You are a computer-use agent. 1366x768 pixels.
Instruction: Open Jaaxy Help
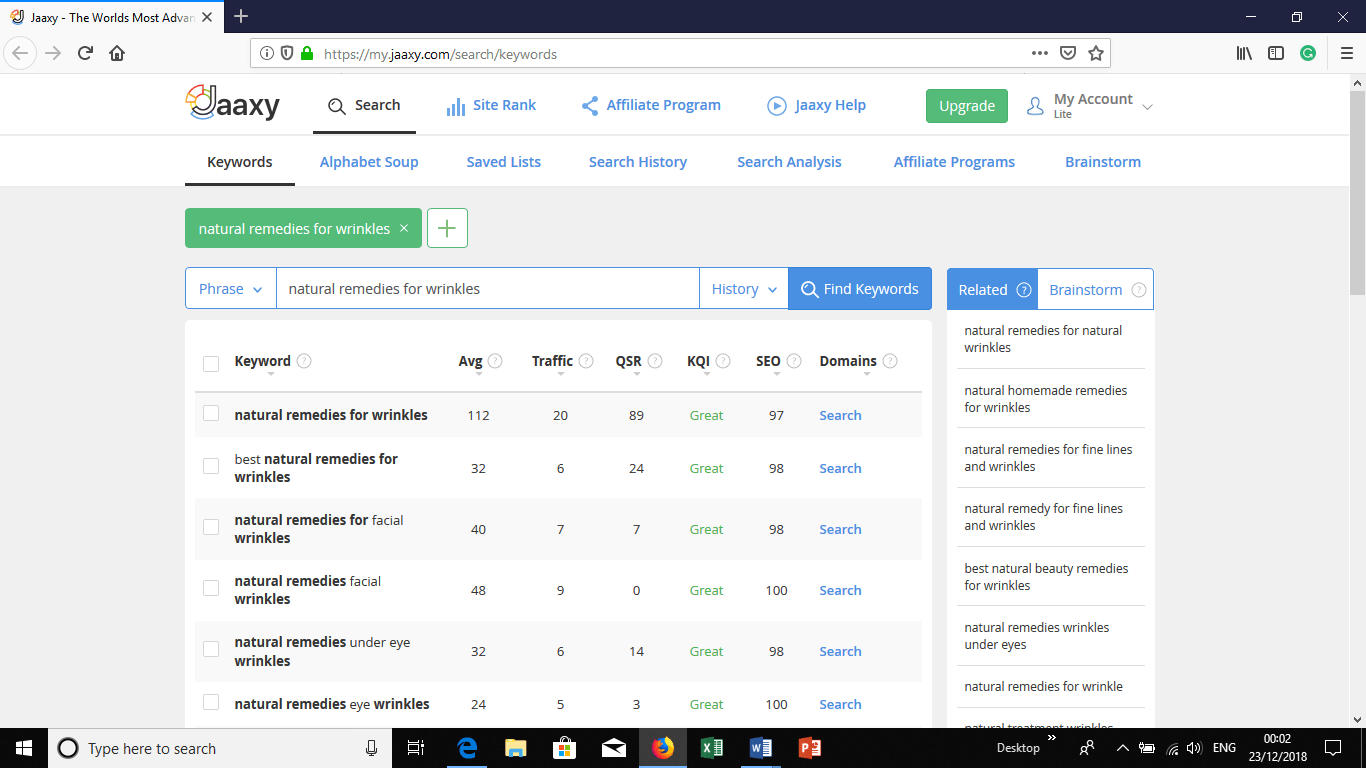pyautogui.click(x=816, y=105)
